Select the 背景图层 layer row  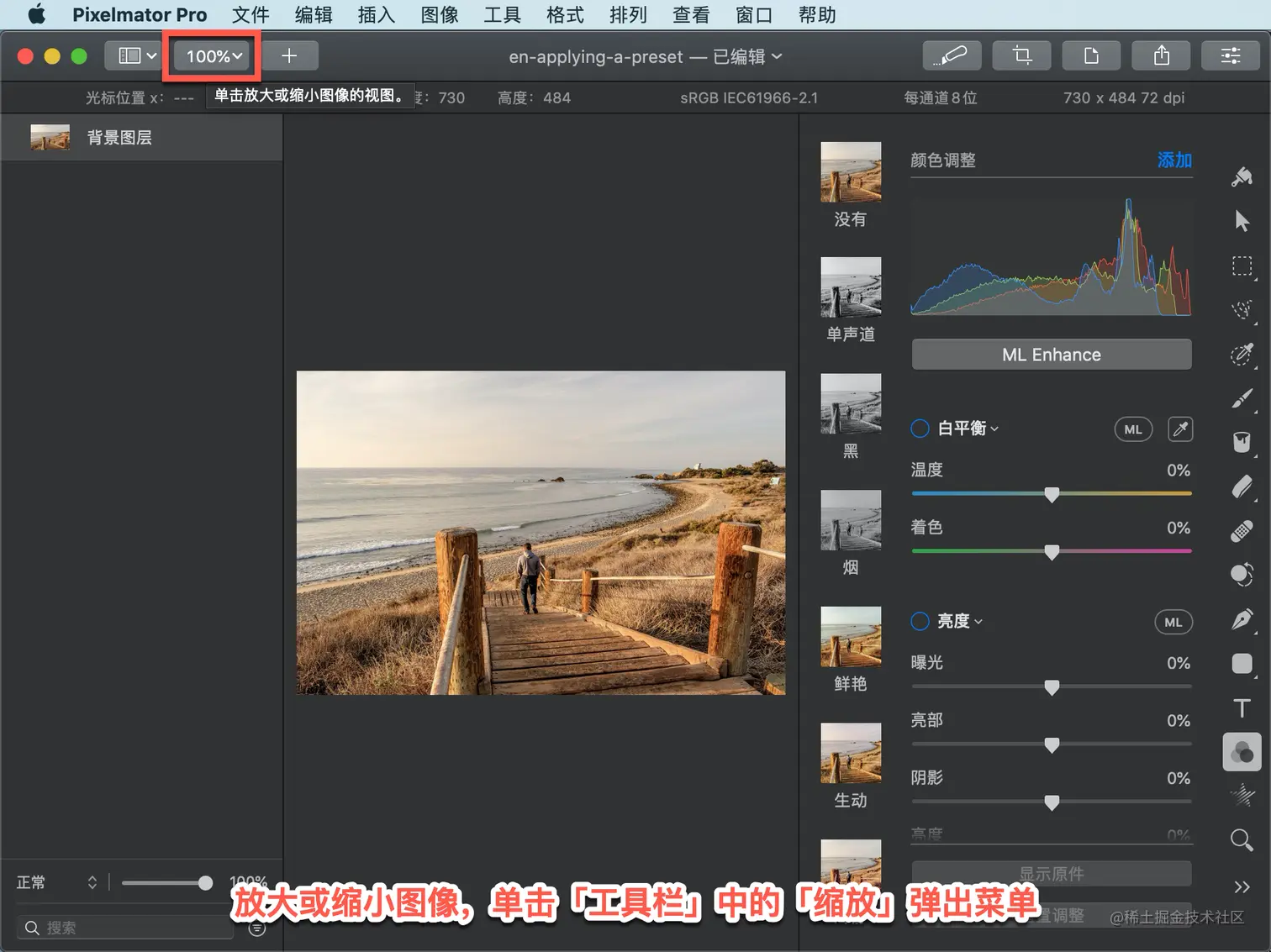coord(141,137)
